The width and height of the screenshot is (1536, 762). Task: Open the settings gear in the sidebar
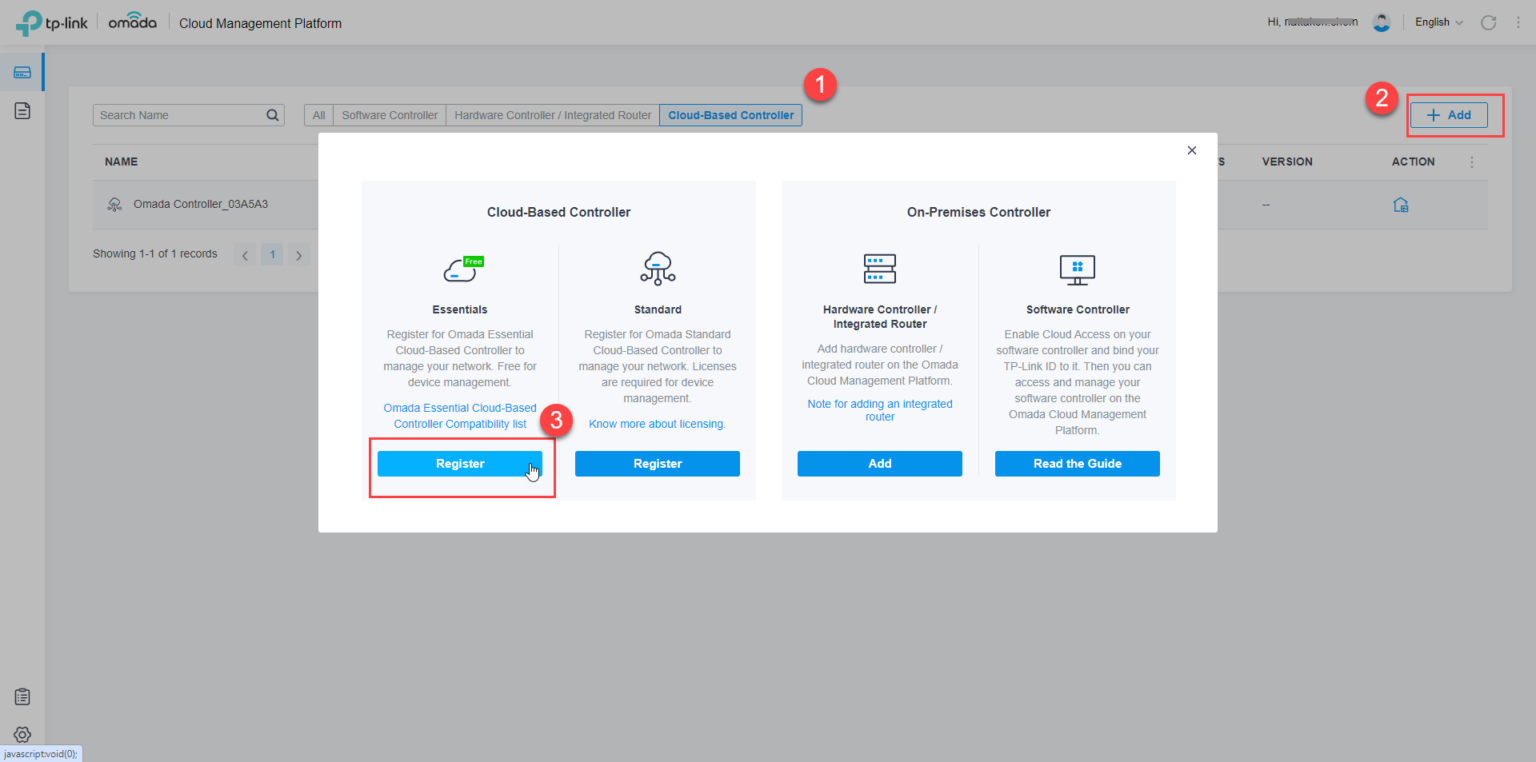pyautogui.click(x=22, y=735)
